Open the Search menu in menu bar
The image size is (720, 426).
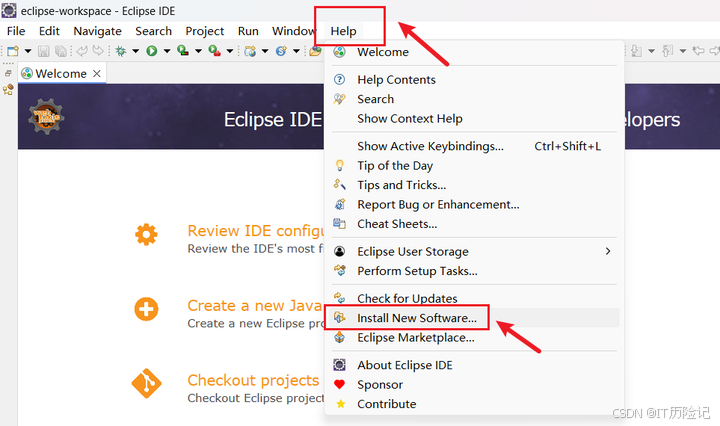[153, 31]
